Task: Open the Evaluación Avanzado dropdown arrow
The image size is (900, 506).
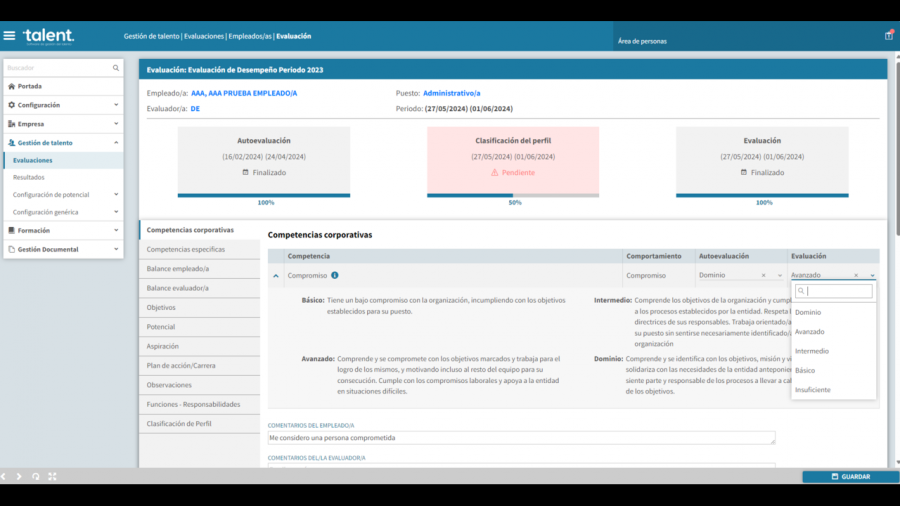Action: (x=872, y=275)
